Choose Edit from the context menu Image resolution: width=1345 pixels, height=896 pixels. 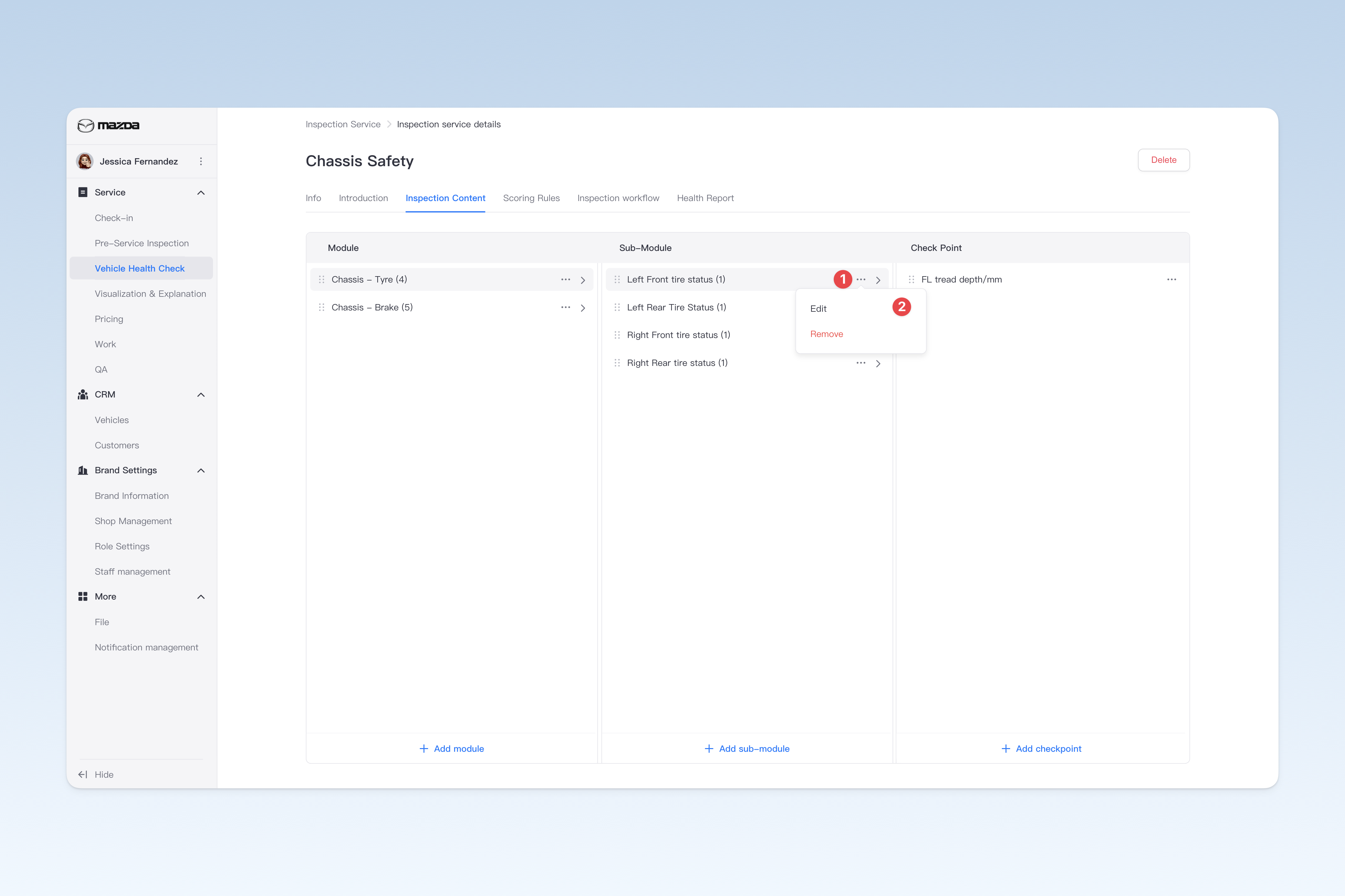pyautogui.click(x=818, y=308)
